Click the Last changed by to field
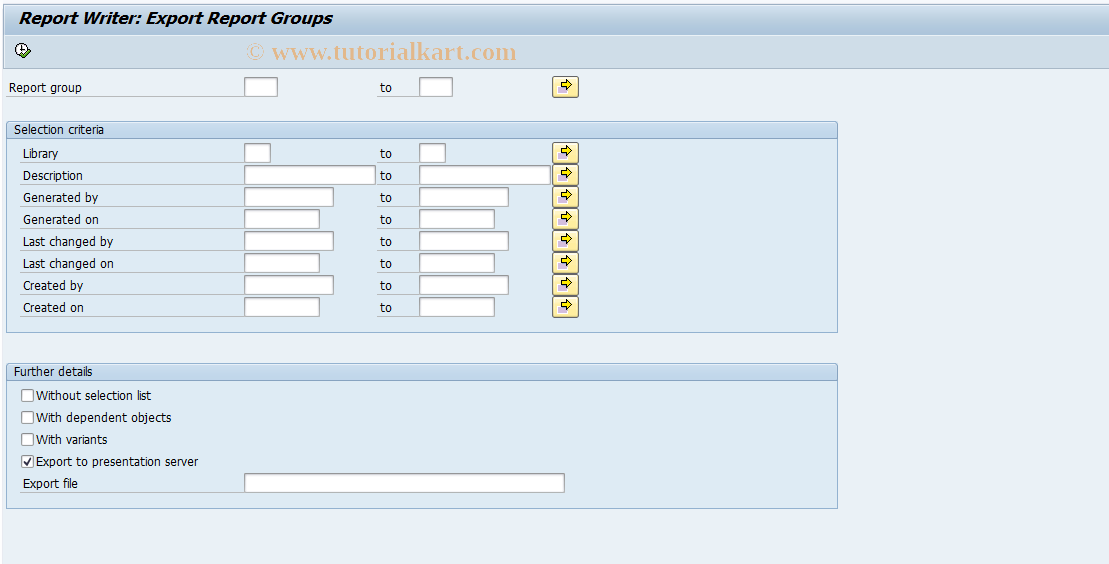The image size is (1109, 564). pyautogui.click(x=464, y=241)
